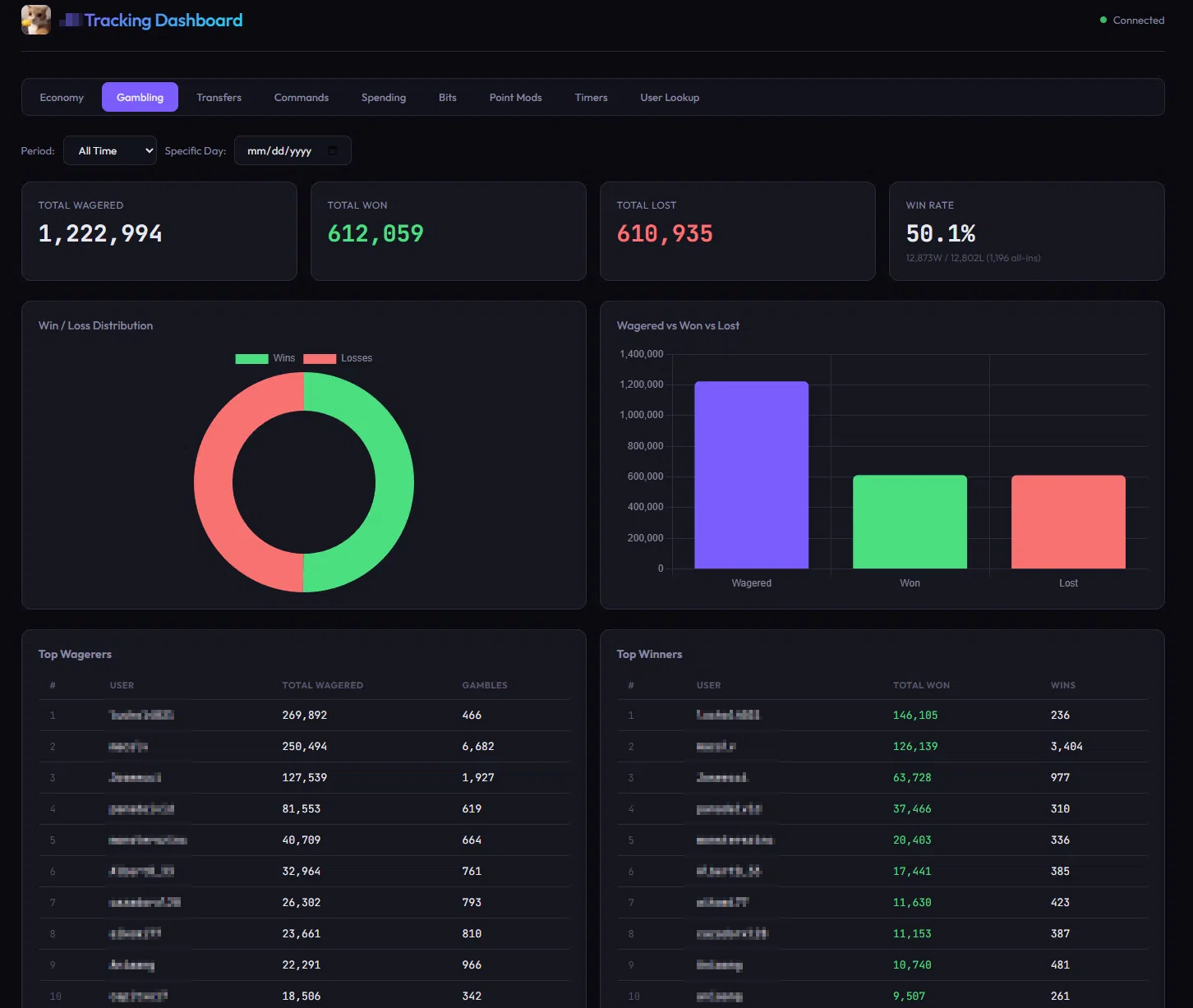Viewport: 1193px width, 1008px height.
Task: Switch to the Economy tab
Action: 62,97
